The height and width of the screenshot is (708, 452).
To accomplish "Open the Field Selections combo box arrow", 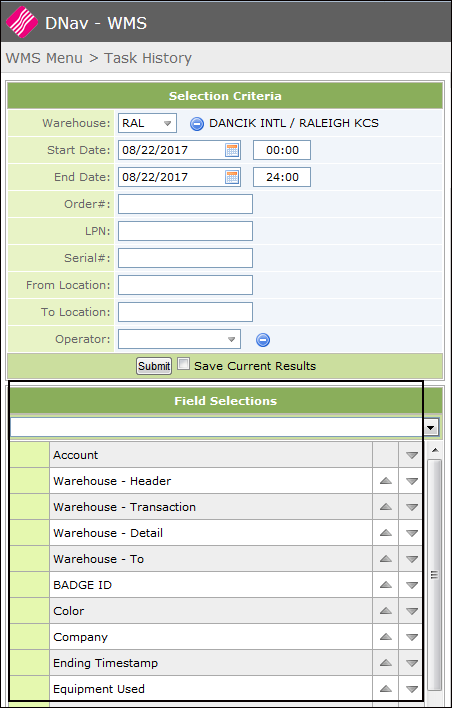I will (432, 427).
